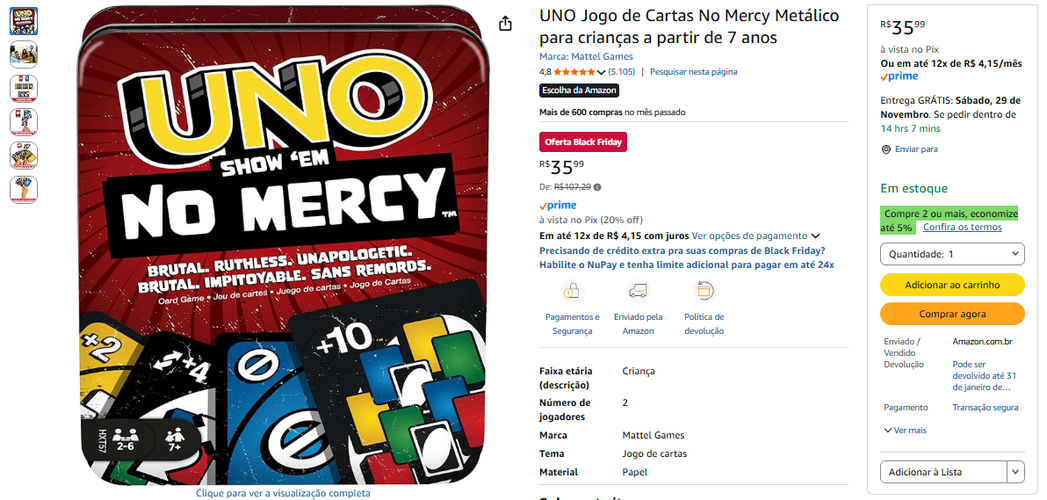Add item with Adicionar ao carrinho button

point(952,284)
